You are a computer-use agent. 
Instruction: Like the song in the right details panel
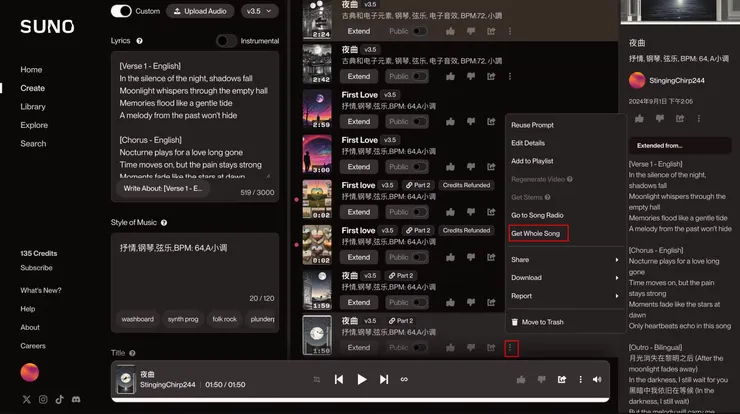(639, 118)
